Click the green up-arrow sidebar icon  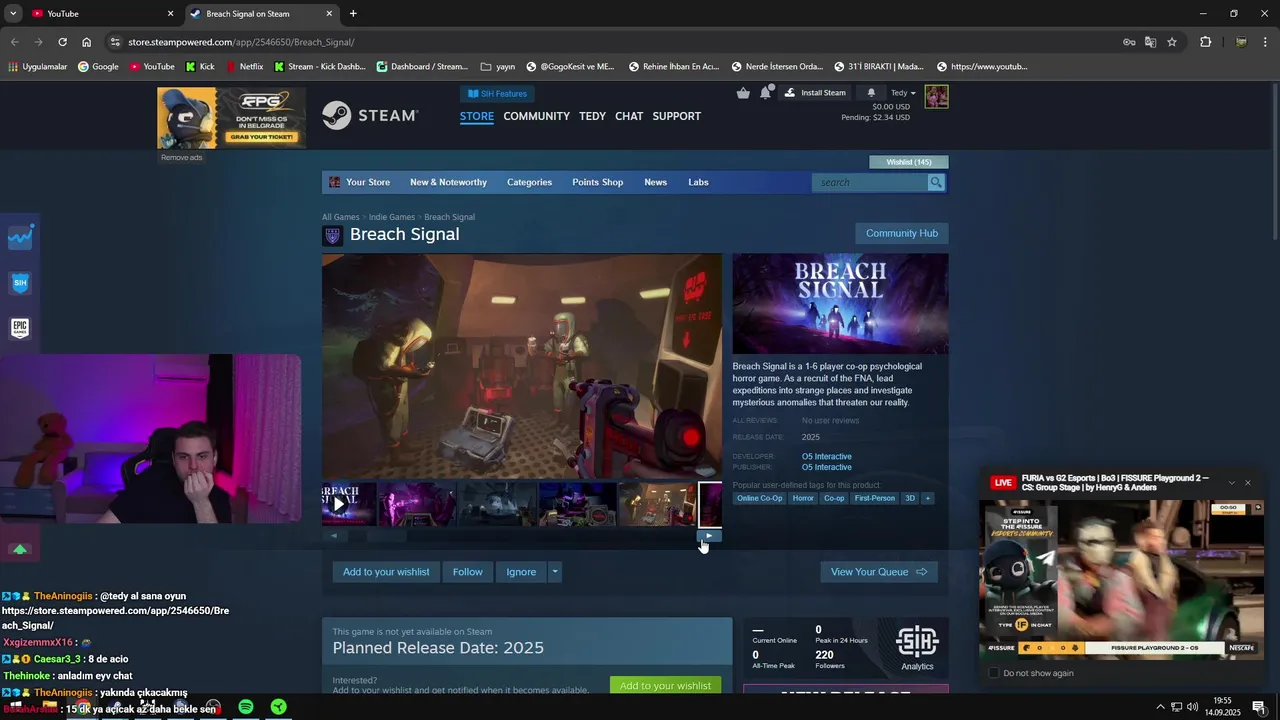[x=20, y=549]
